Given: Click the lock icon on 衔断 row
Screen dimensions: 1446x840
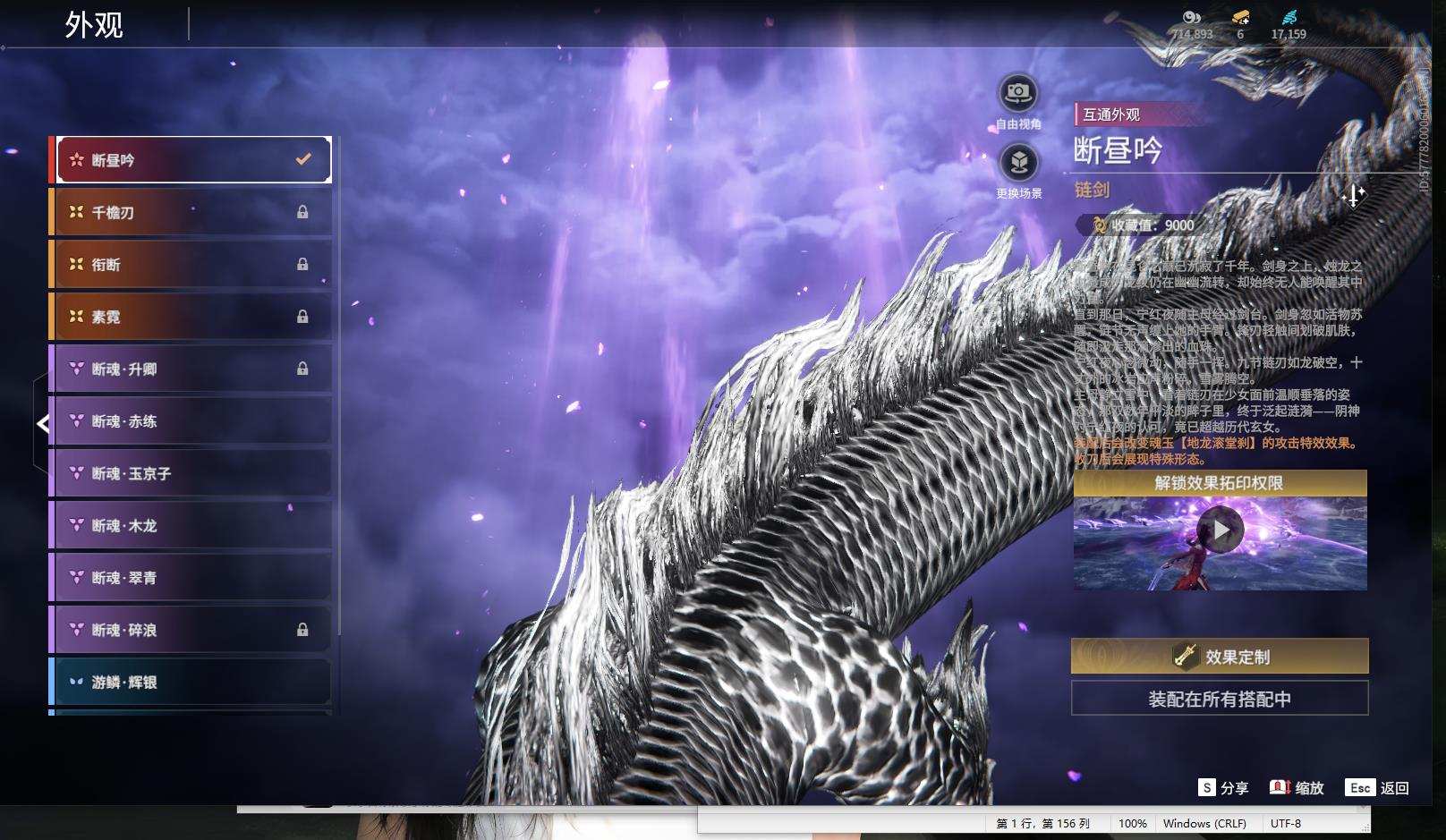Looking at the screenshot, I should [302, 264].
